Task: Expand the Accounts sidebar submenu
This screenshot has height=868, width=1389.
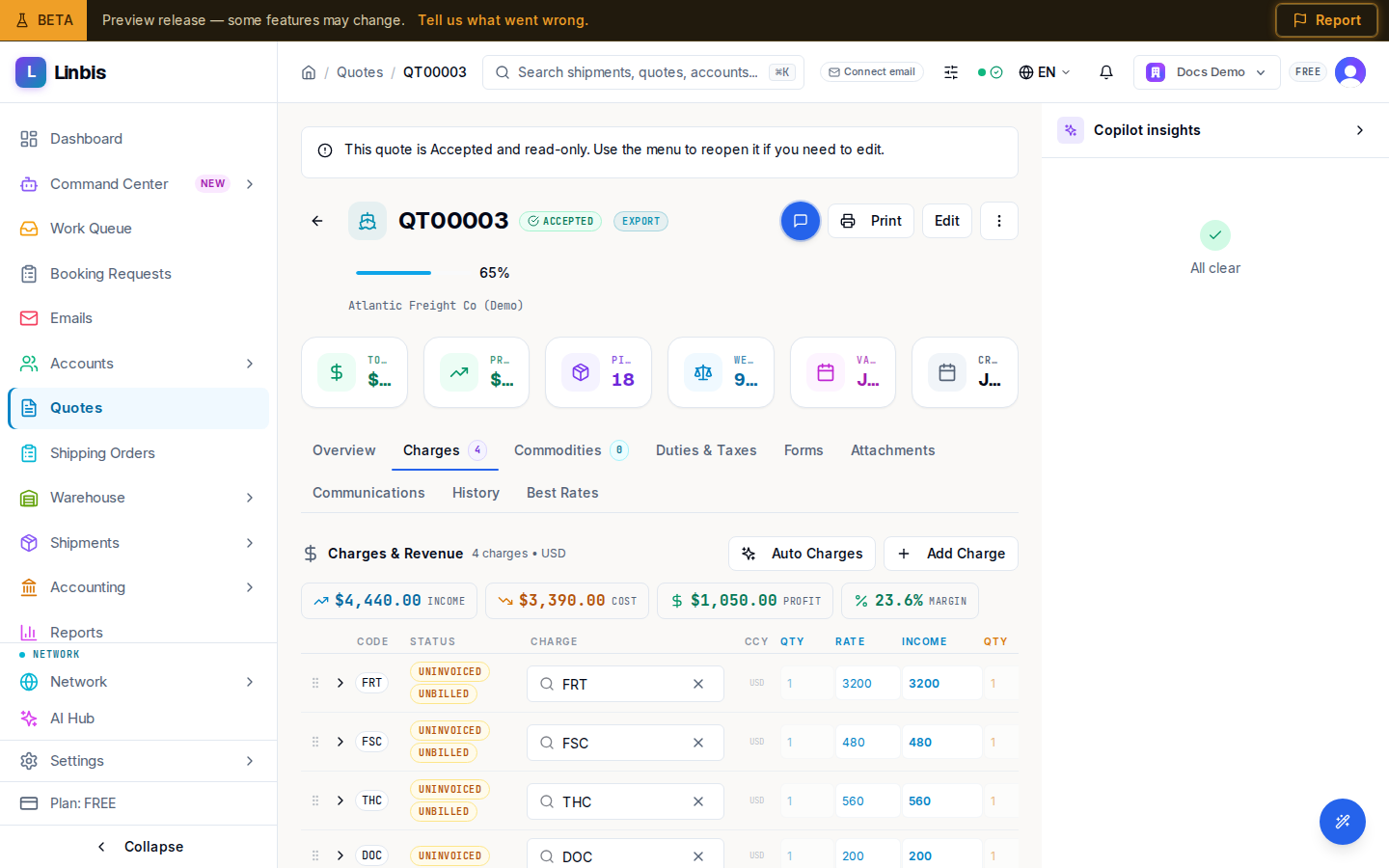Action: (250, 364)
